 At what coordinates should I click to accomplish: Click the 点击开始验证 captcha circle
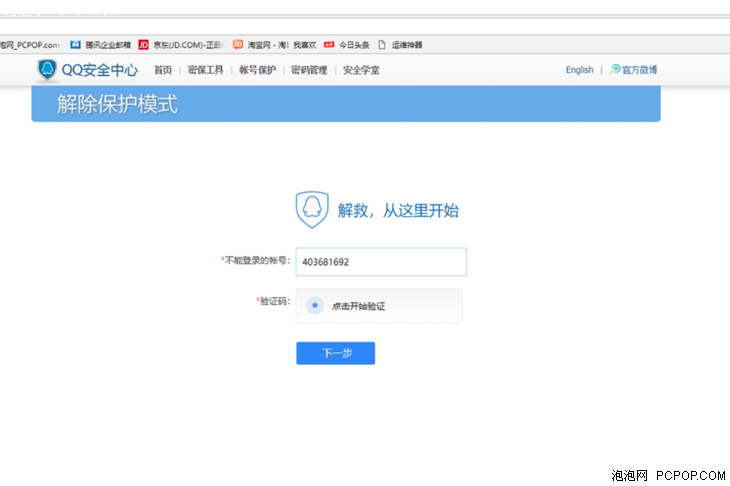pyautogui.click(x=314, y=306)
